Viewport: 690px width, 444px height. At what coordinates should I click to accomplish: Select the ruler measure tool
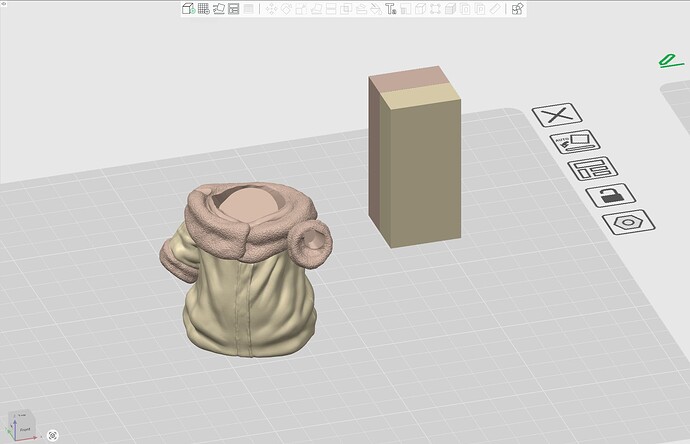pyautogui.click(x=495, y=8)
